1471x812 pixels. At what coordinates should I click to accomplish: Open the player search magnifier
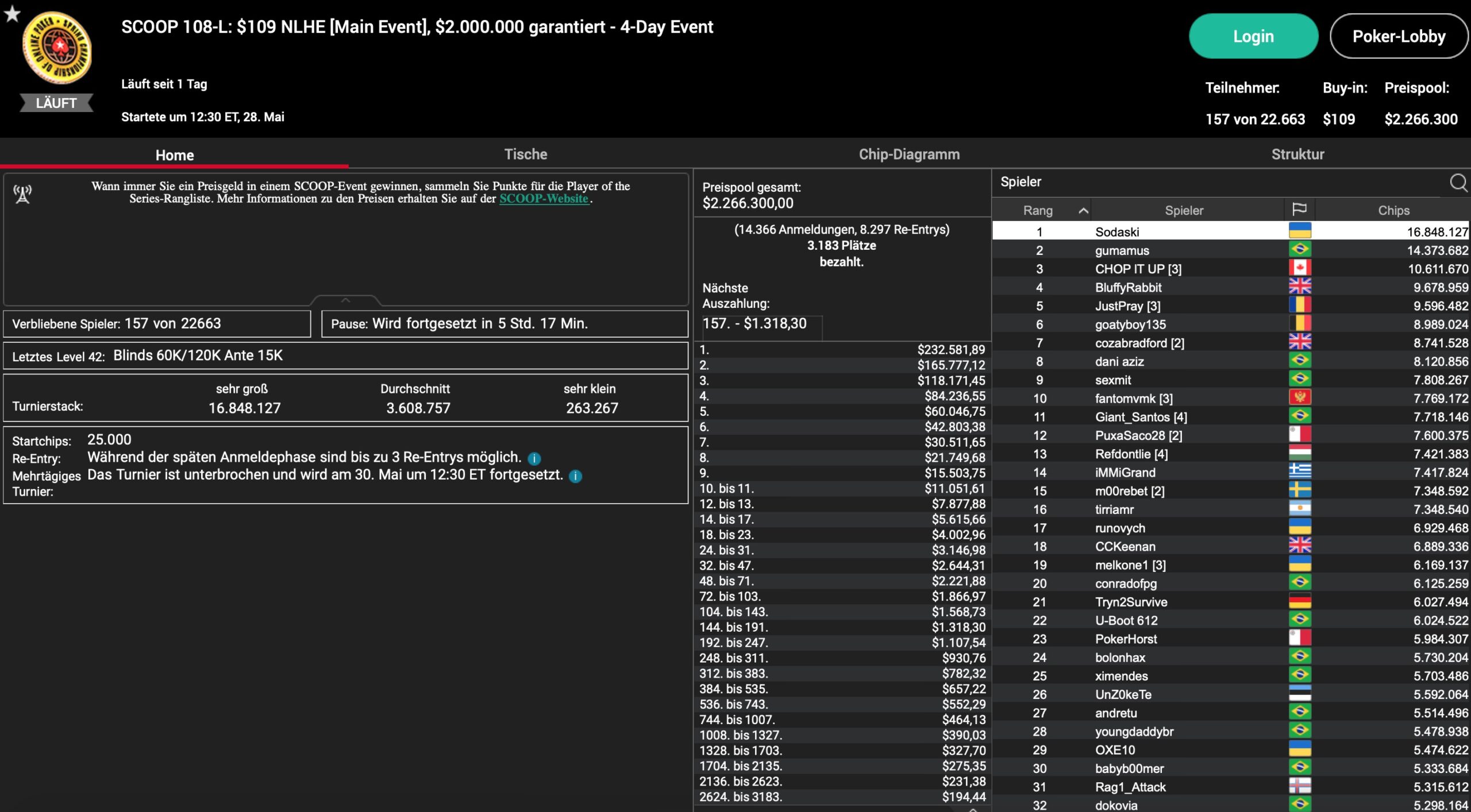pos(1458,182)
